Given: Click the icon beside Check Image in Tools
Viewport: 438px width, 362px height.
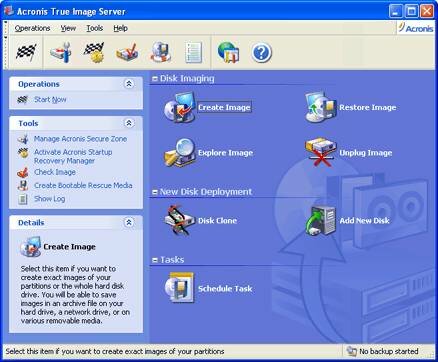Looking at the screenshot, I should coord(23,172).
